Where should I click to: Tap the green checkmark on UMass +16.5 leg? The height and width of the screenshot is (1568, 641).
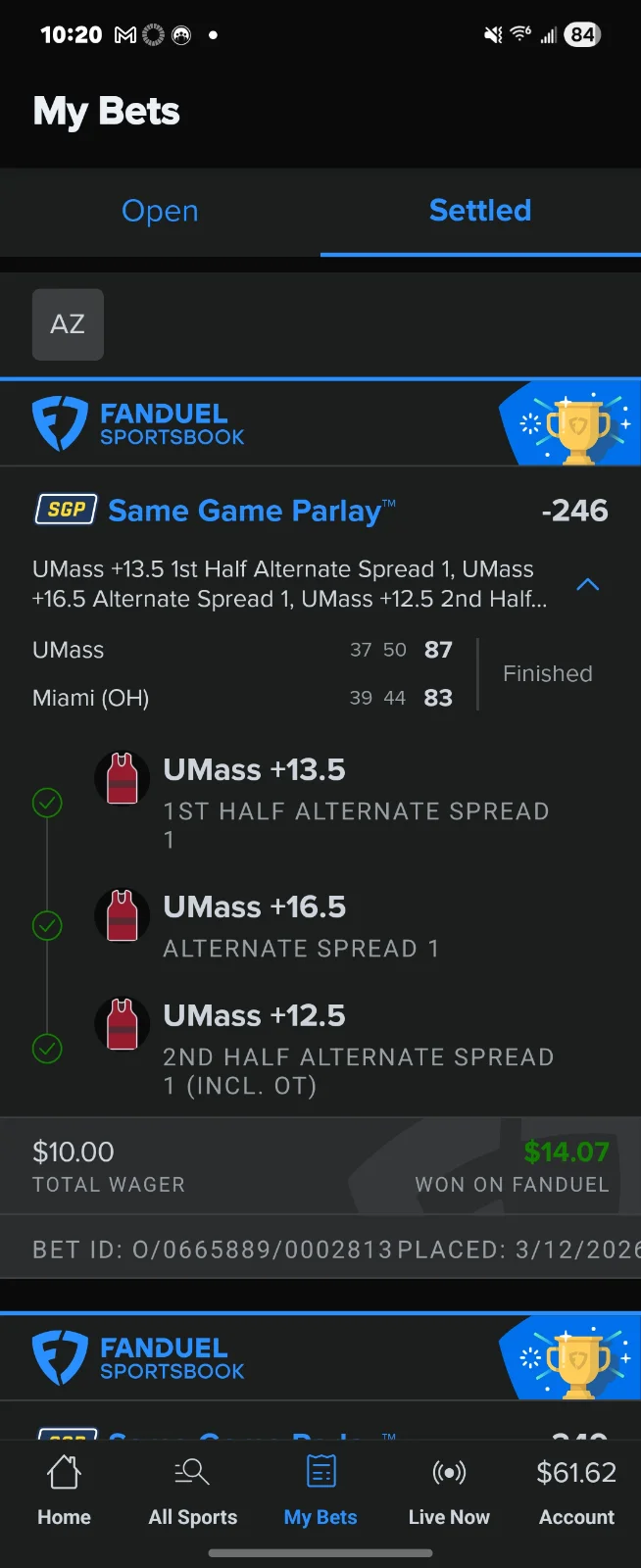(x=47, y=925)
